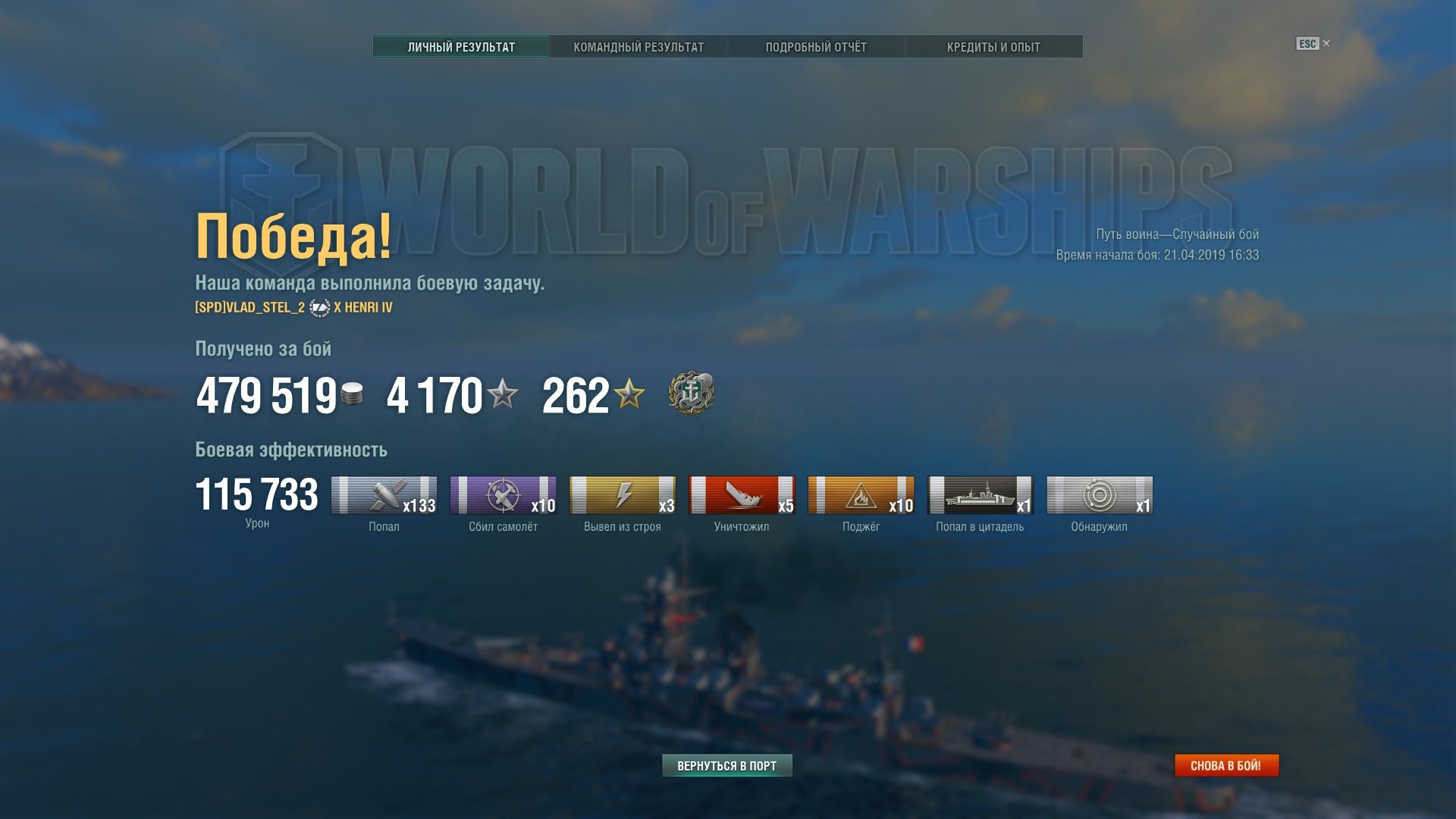This screenshot has height=819, width=1456.
Task: Select the Личный результат tab
Action: click(461, 47)
